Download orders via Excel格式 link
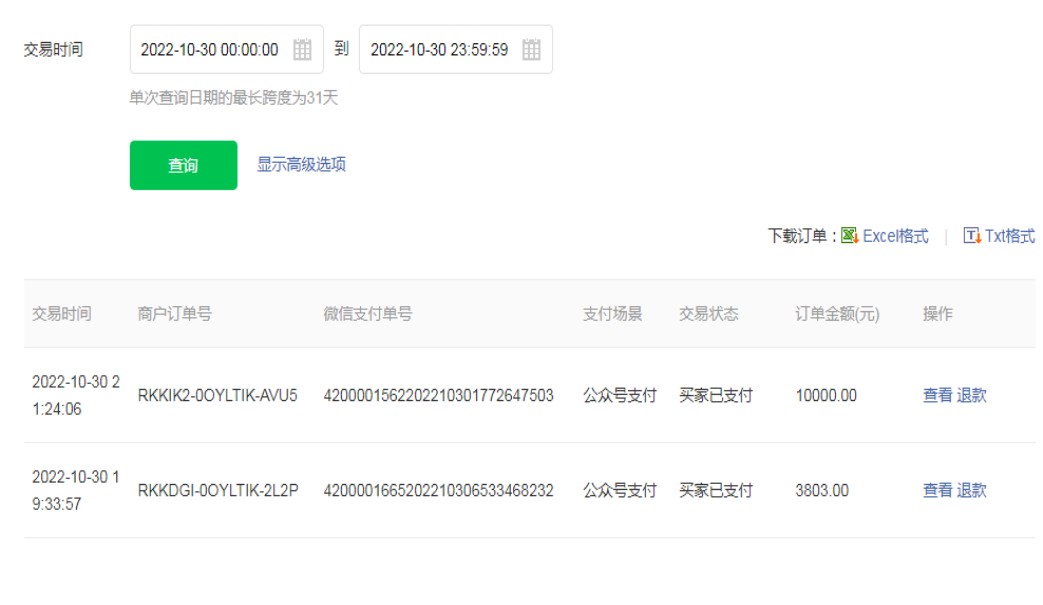Viewport: 1043px width, 605px height. coord(895,236)
